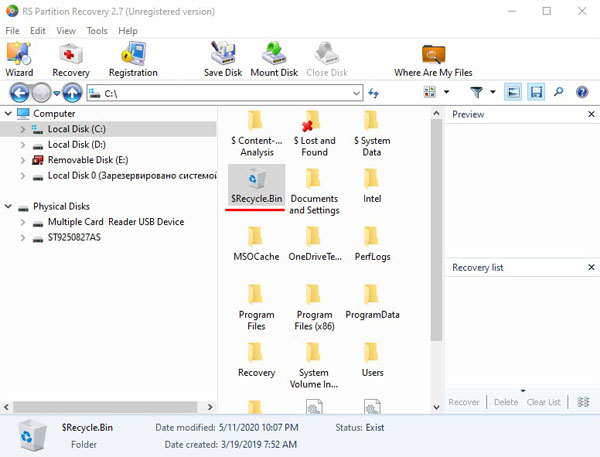Select the $ Lost and Found folder
Screen dimensions: 600x457
tap(315, 133)
